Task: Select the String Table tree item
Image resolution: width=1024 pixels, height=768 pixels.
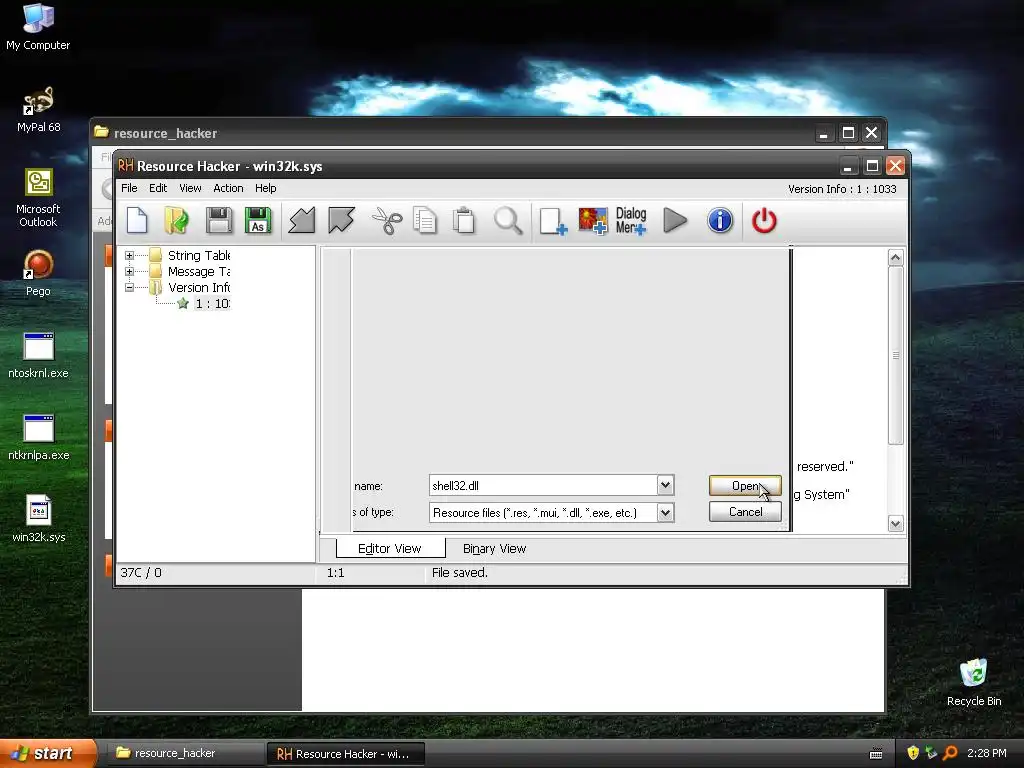Action: (199, 255)
